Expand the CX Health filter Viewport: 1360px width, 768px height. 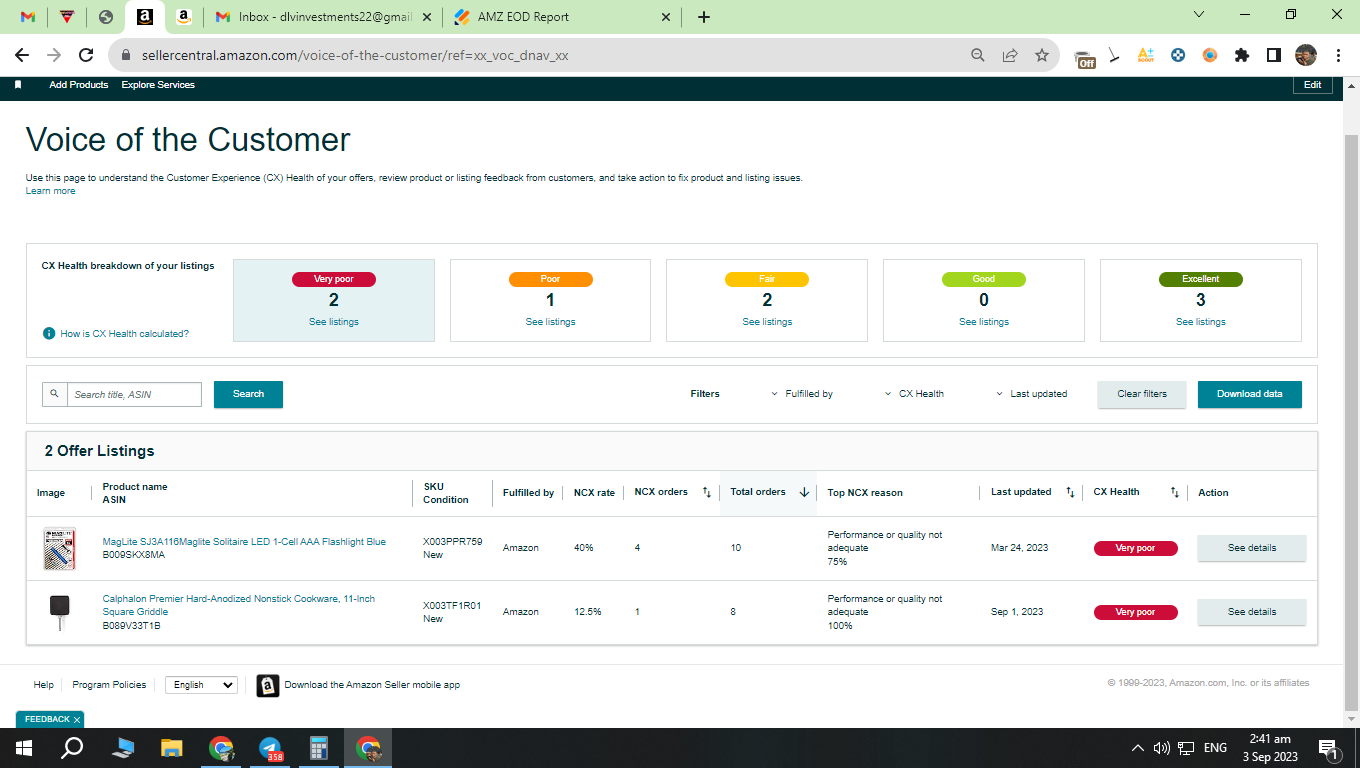tap(914, 394)
